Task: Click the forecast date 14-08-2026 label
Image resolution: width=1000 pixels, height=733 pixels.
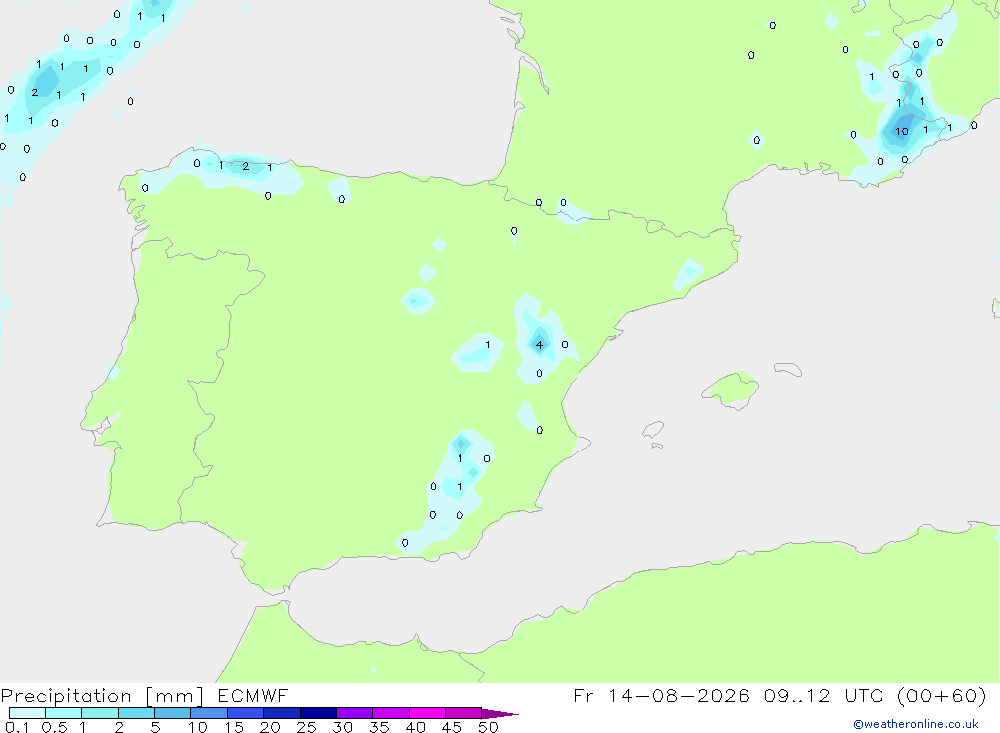Action: [678, 695]
